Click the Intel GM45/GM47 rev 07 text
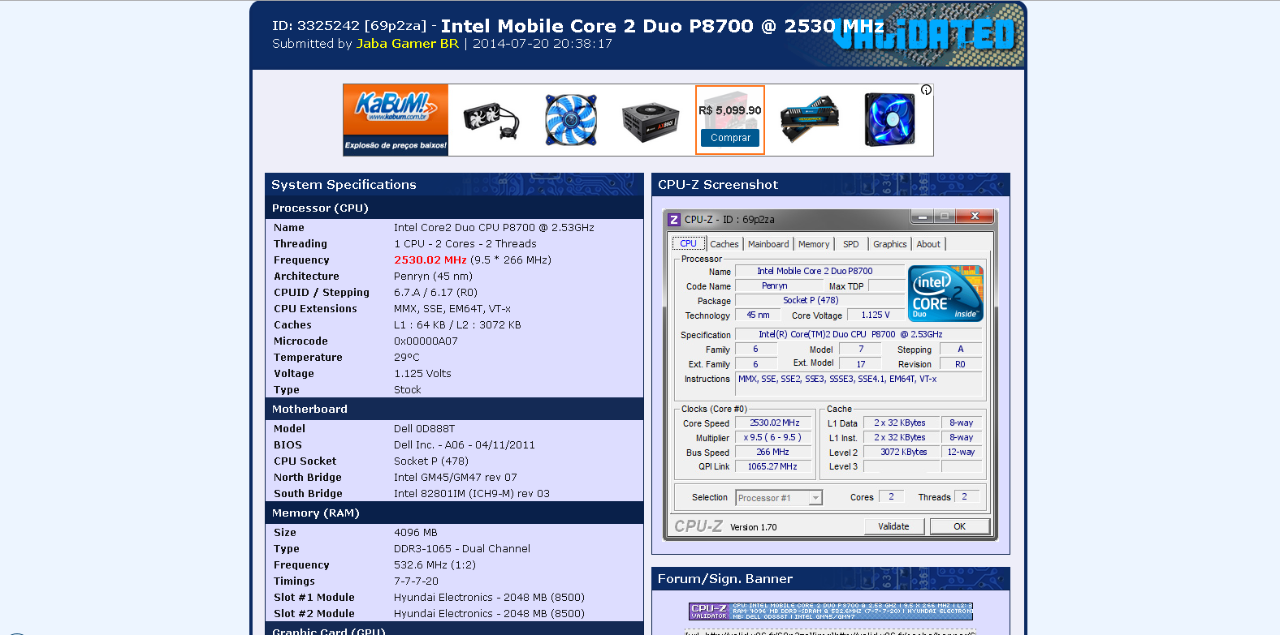Image resolution: width=1280 pixels, height=635 pixels. click(x=456, y=477)
